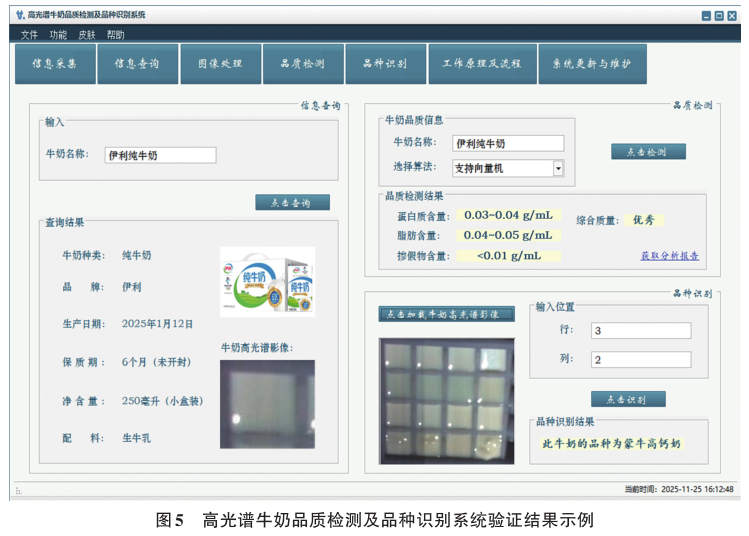
Task: Click the <0.01 g/mL adulterant value
Action: (x=508, y=256)
